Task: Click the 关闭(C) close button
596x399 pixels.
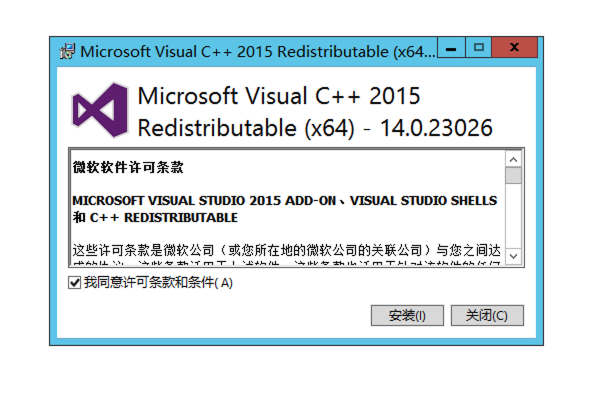Action: tap(487, 315)
